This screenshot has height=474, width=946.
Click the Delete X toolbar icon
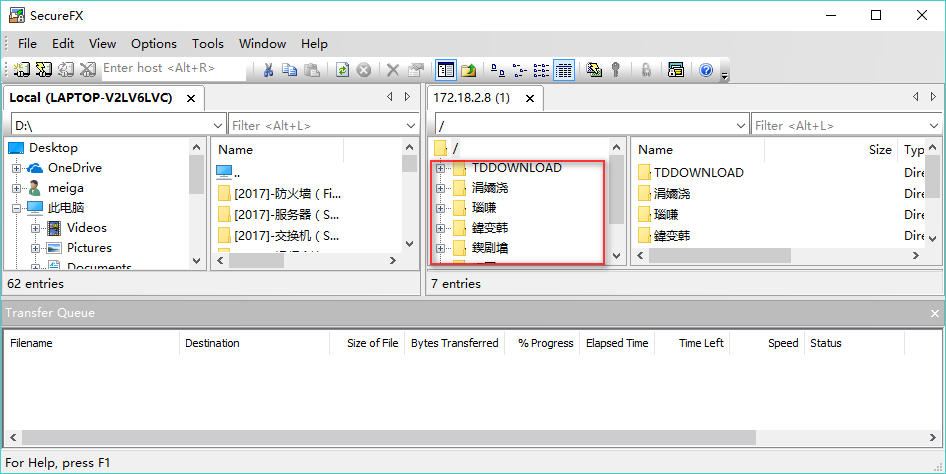tap(393, 70)
